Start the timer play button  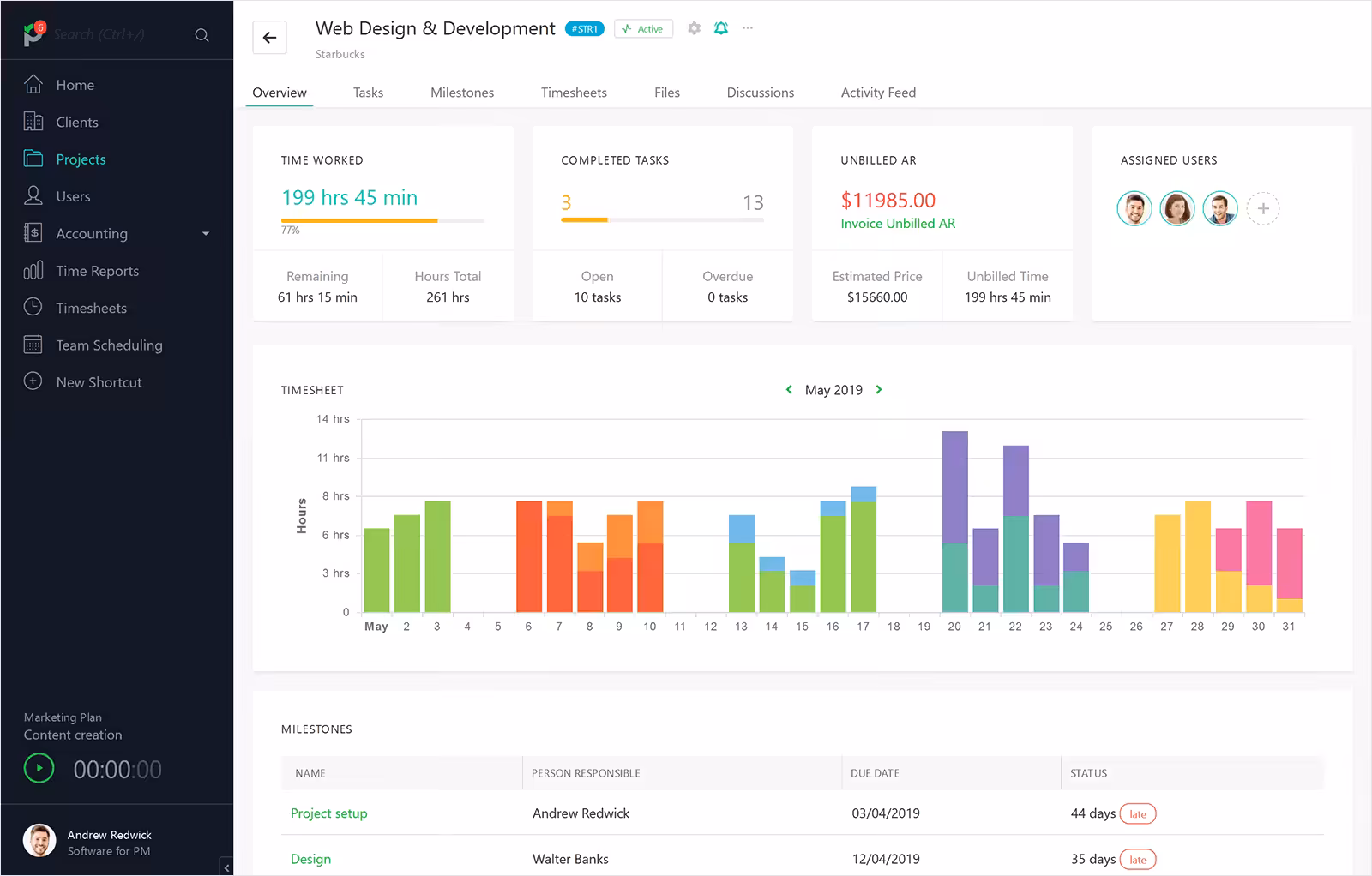click(x=39, y=768)
